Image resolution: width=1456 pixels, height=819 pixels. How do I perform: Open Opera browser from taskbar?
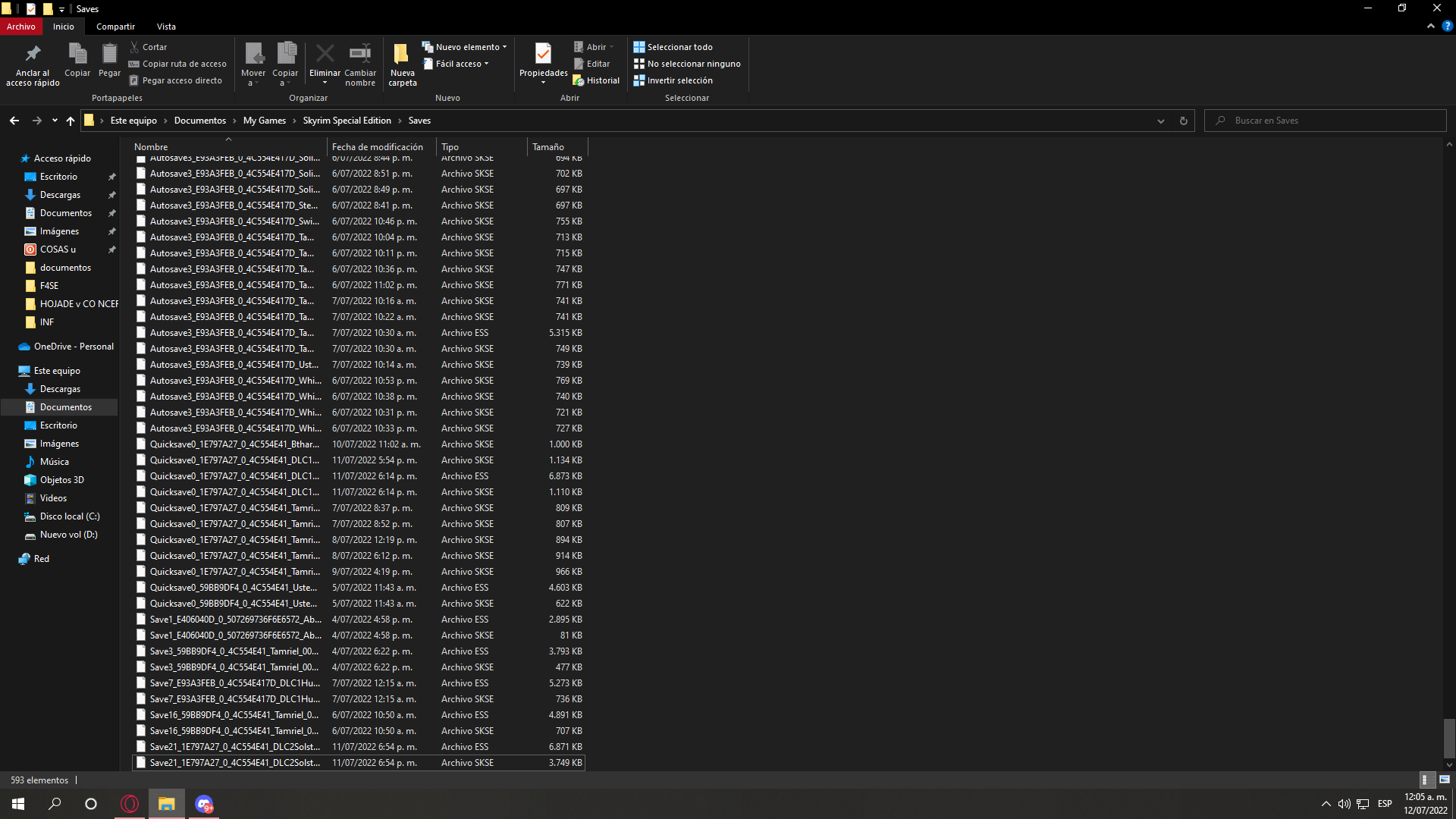(130, 804)
